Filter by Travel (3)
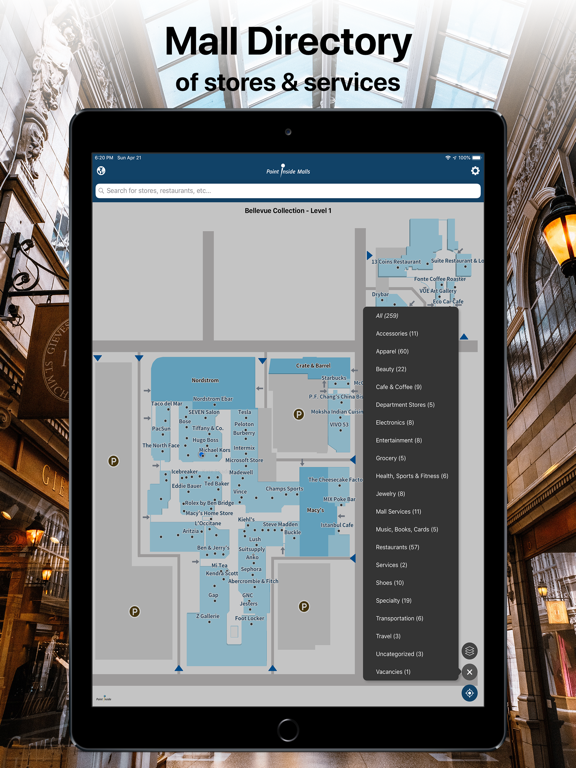This screenshot has width=576, height=768. tap(388, 636)
